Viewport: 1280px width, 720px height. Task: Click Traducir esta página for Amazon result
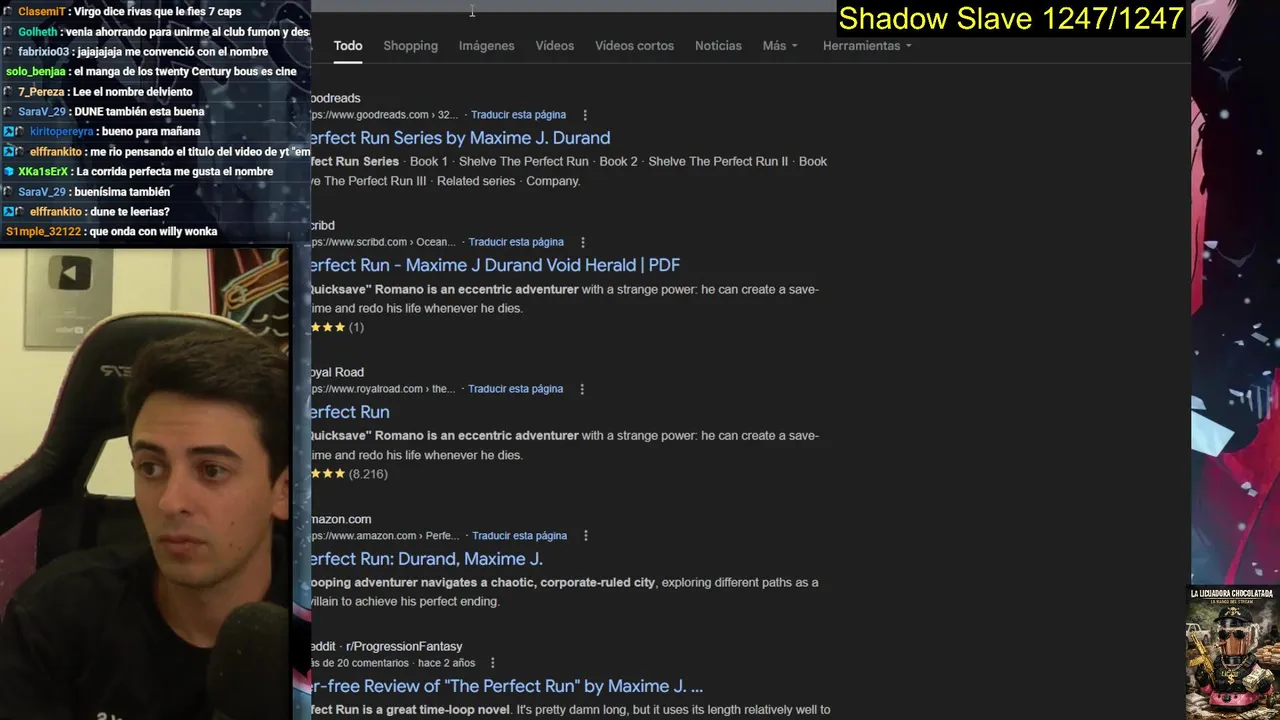coord(519,536)
